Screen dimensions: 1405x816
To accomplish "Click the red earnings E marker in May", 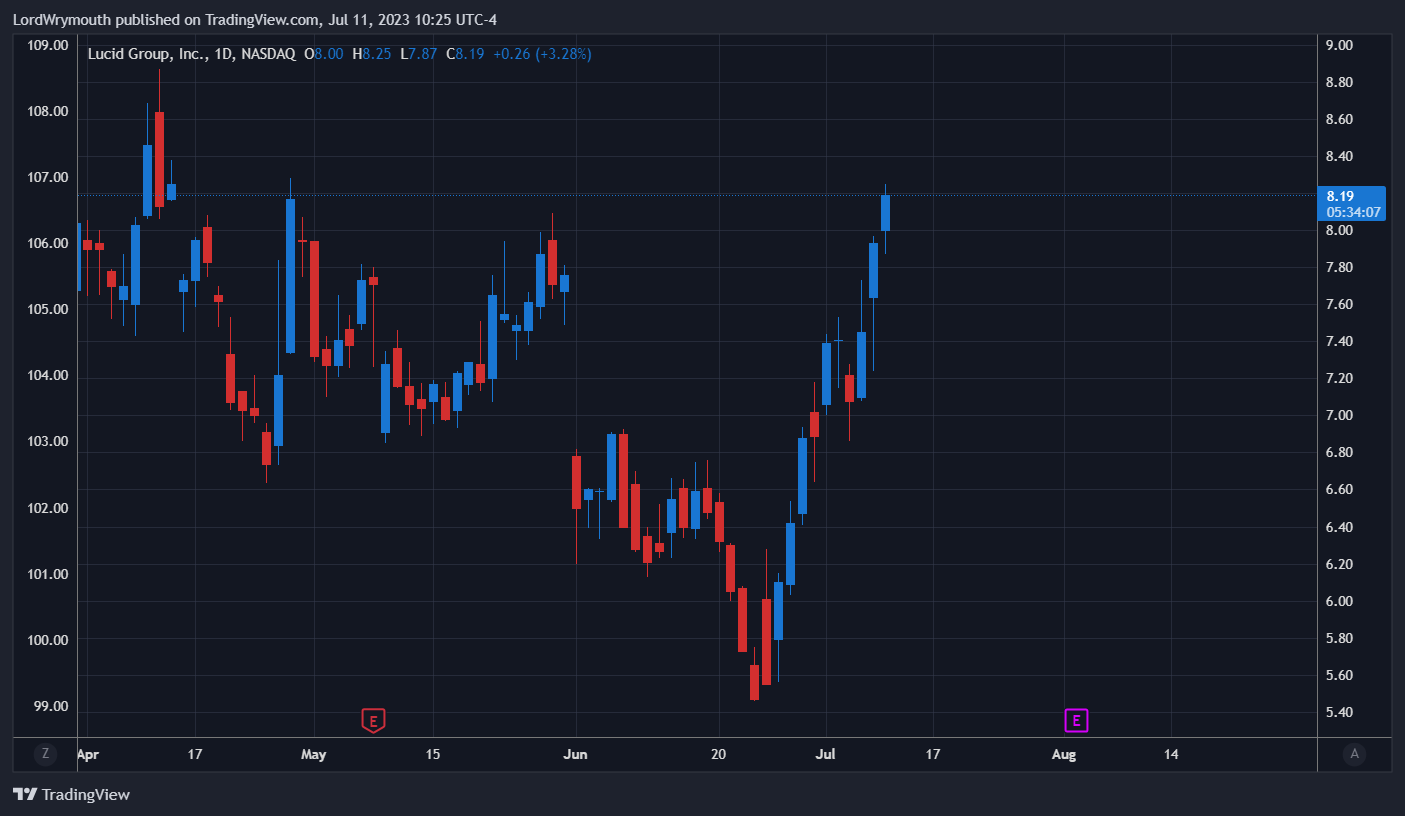I will (372, 720).
